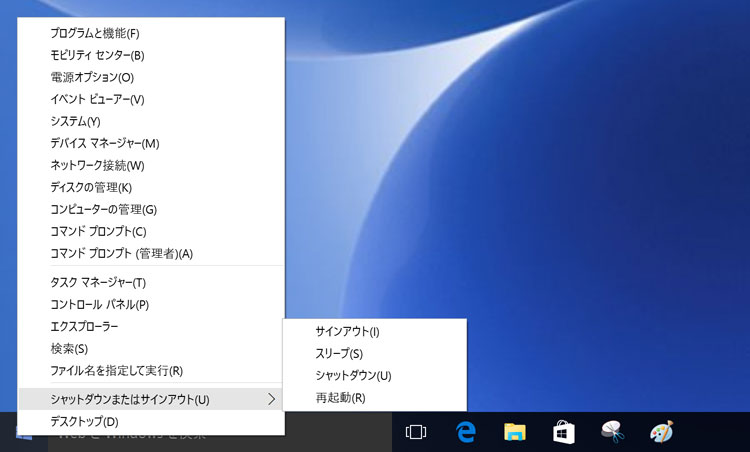Open コマンド プロンプト(C)
The image size is (750, 452).
[x=151, y=232]
